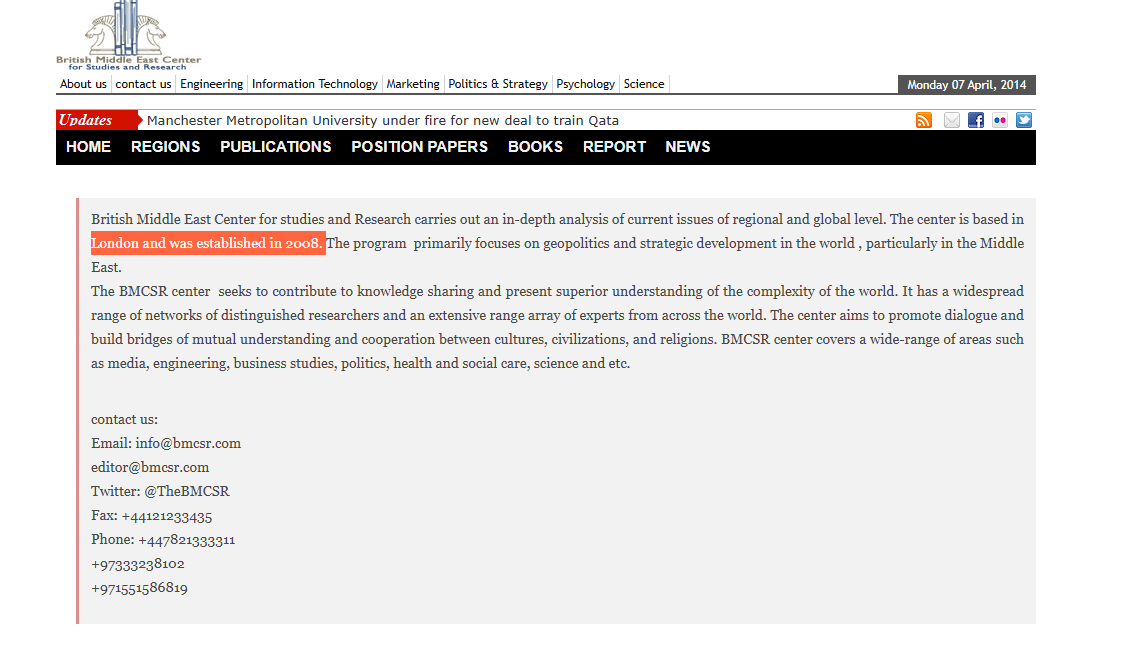The height and width of the screenshot is (648, 1128).
Task: Select the Marketing category
Action: pos(413,84)
